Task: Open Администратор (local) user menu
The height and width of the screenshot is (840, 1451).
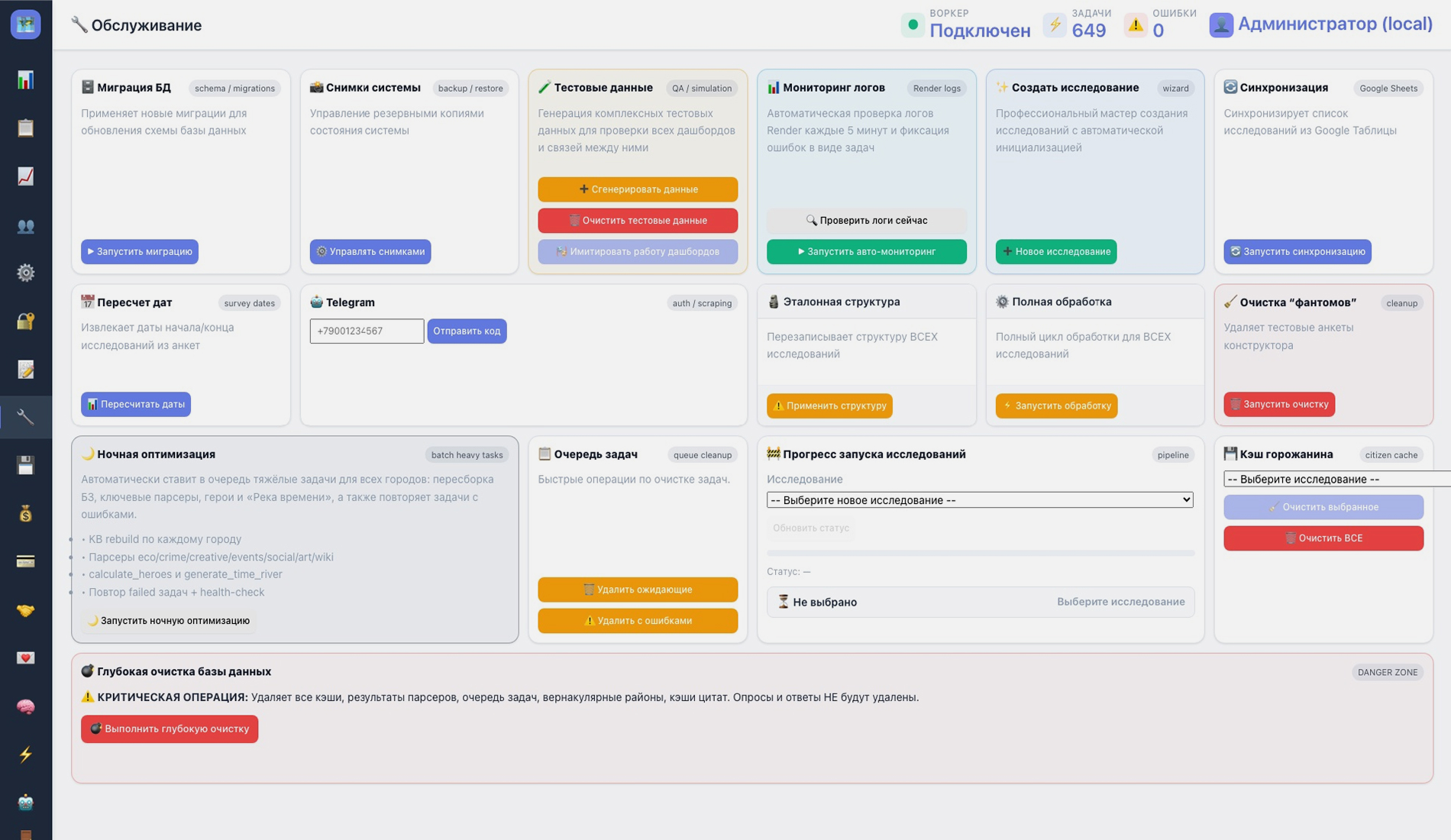Action: tap(1320, 24)
